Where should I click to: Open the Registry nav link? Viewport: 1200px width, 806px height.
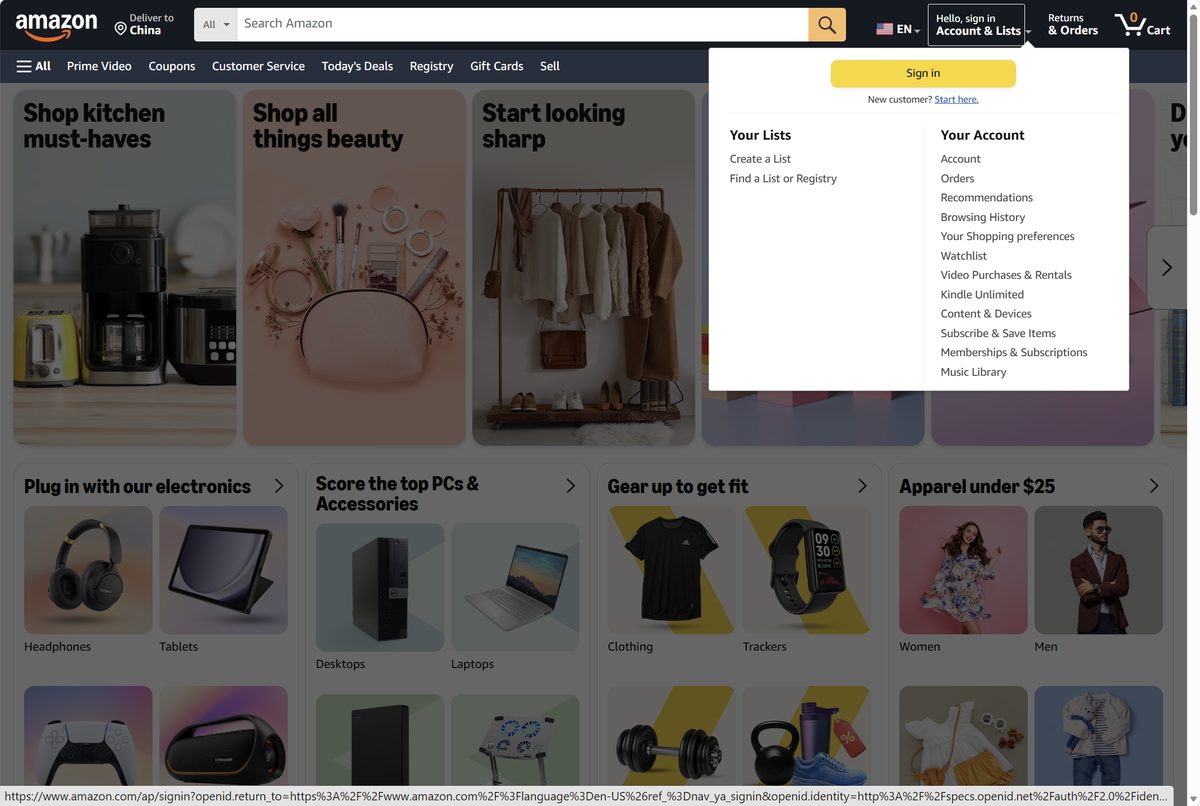tap(431, 66)
